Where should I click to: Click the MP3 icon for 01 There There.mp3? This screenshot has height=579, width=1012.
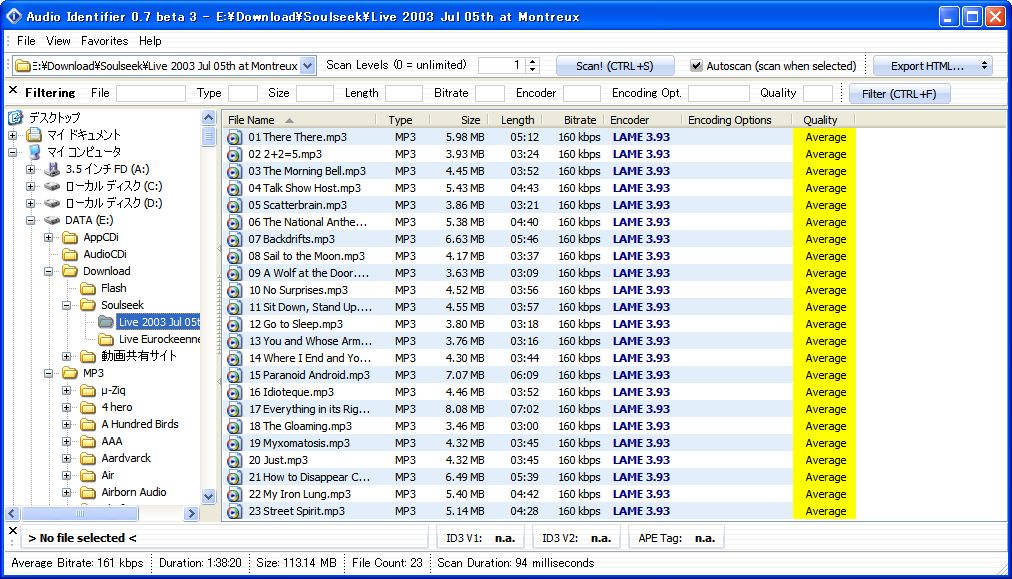coord(234,137)
